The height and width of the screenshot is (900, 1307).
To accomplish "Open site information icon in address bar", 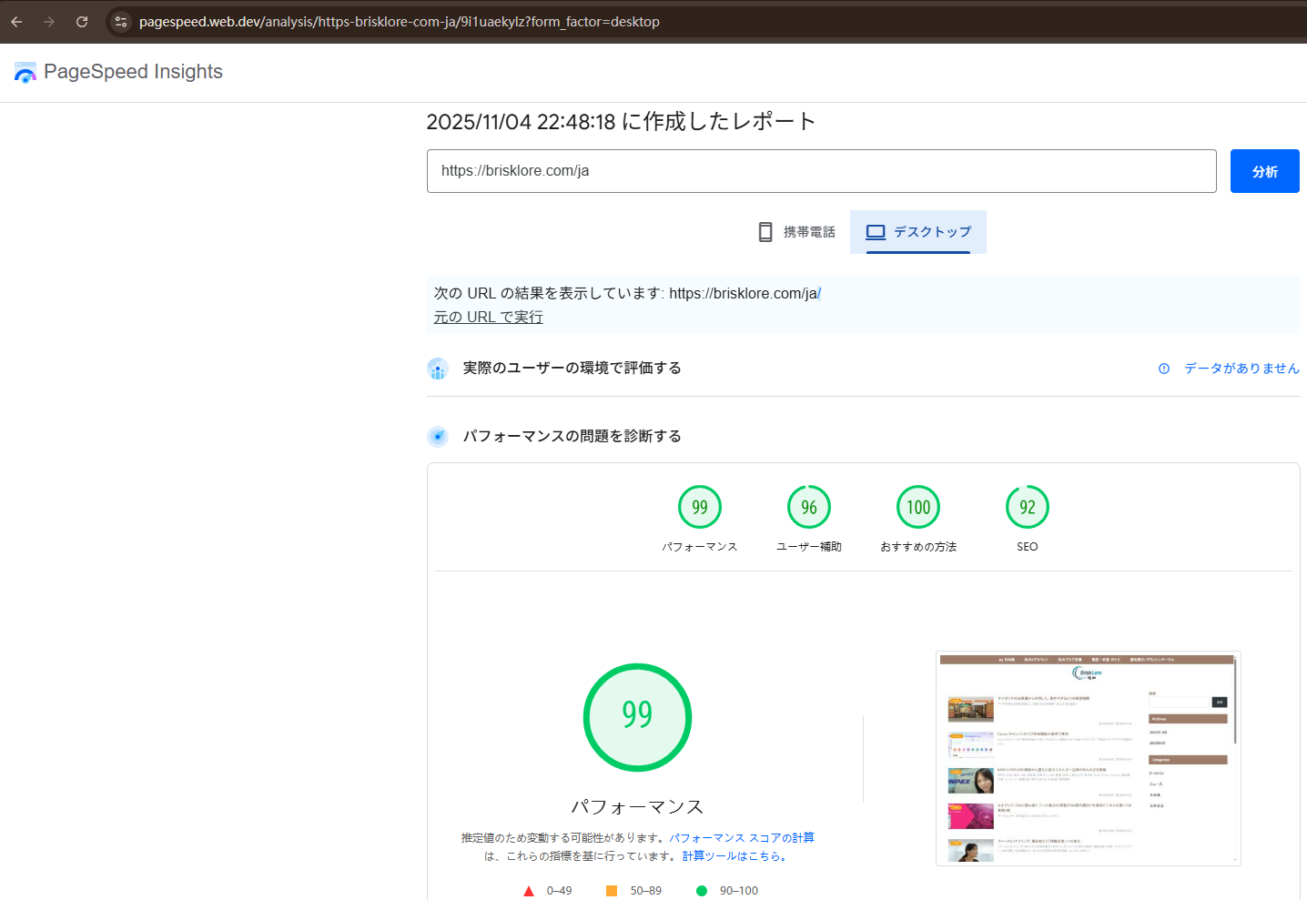I will 121,21.
